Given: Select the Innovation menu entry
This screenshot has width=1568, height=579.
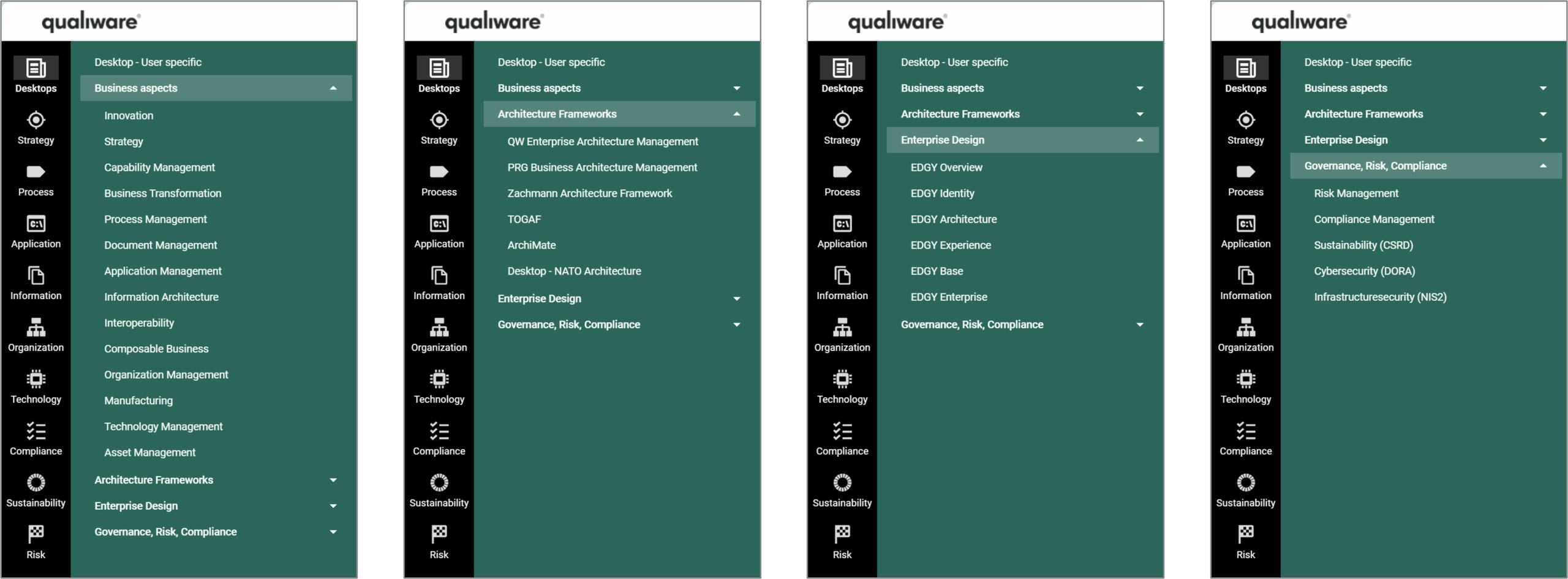Looking at the screenshot, I should 129,116.
